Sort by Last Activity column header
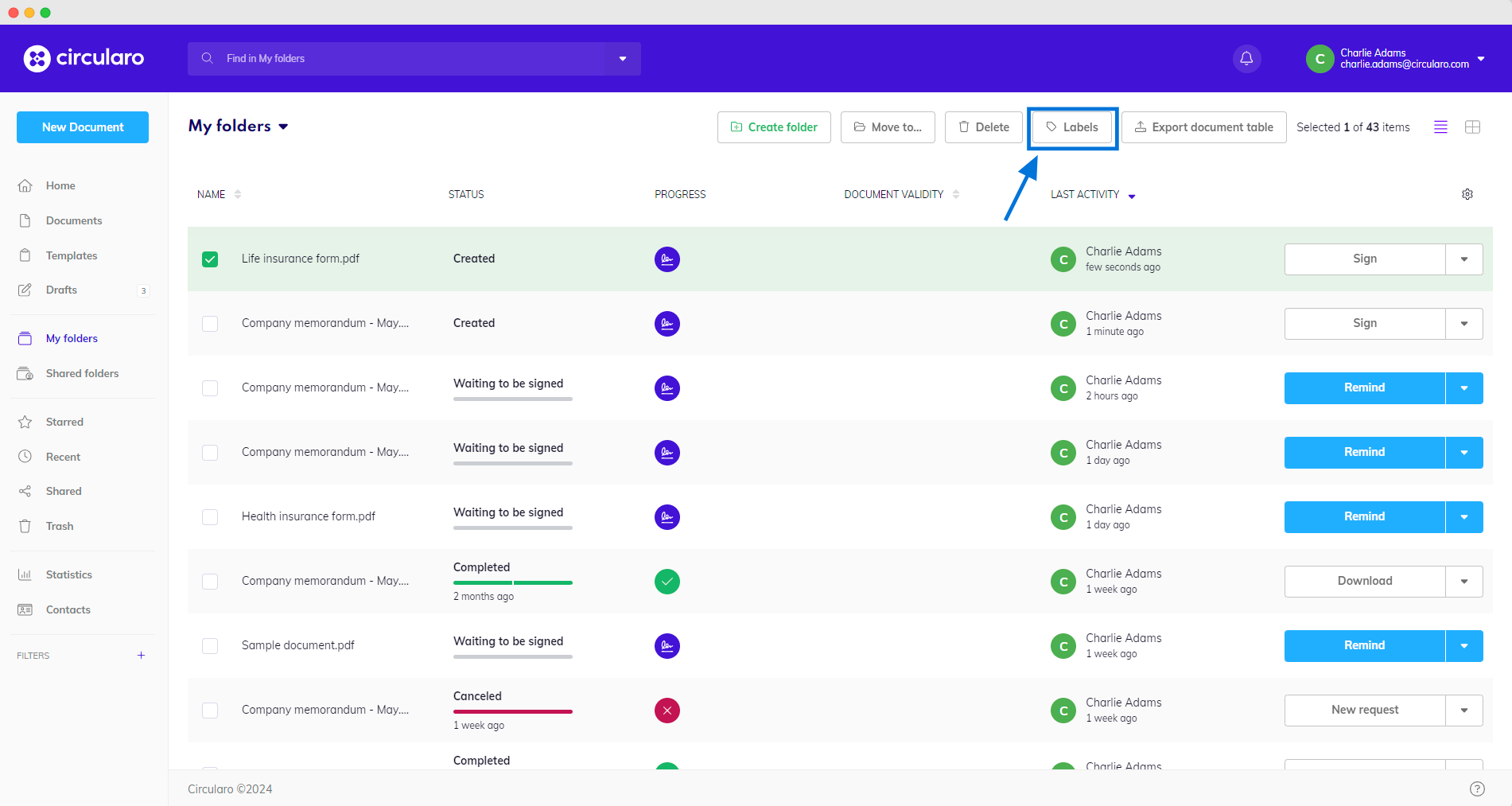Image resolution: width=1512 pixels, height=806 pixels. point(1085,195)
